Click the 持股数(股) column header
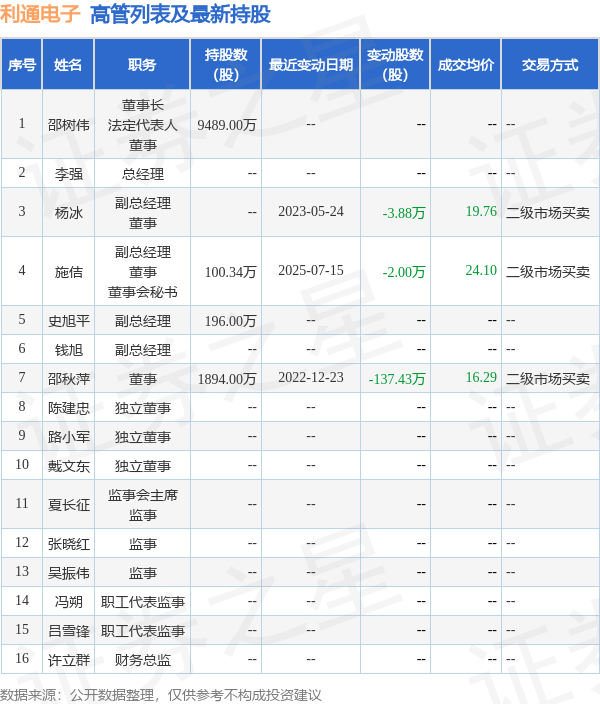This screenshot has height=704, width=600. tap(226, 64)
